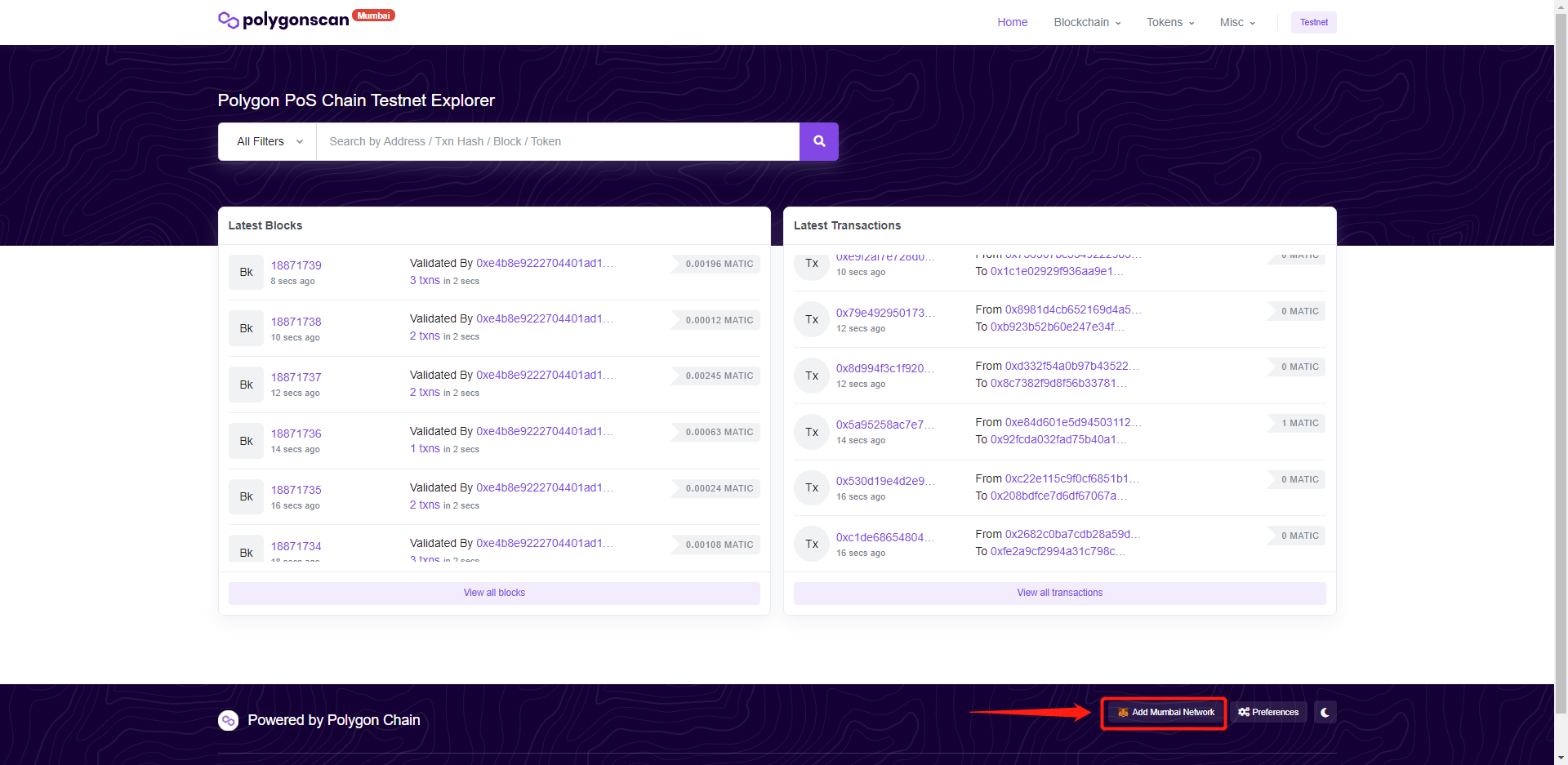Click the Testnet button

1313,22
